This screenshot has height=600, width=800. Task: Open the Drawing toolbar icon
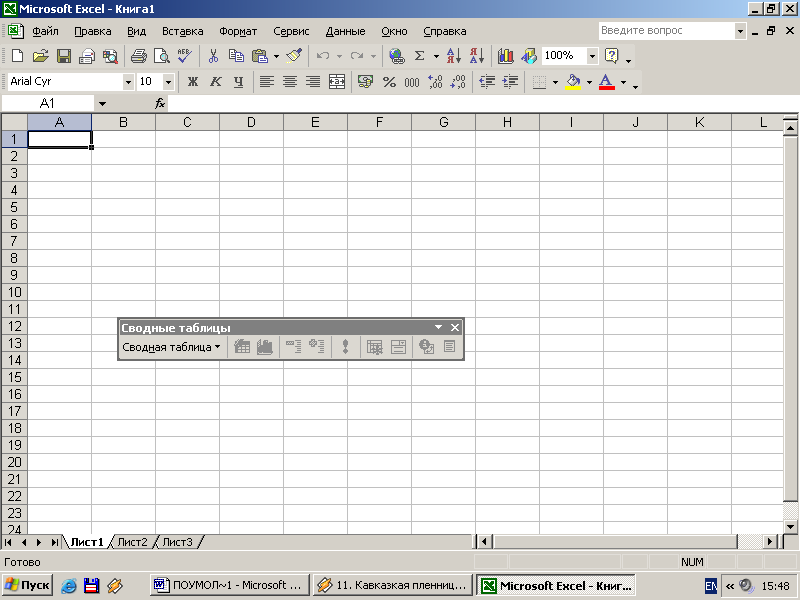(529, 56)
